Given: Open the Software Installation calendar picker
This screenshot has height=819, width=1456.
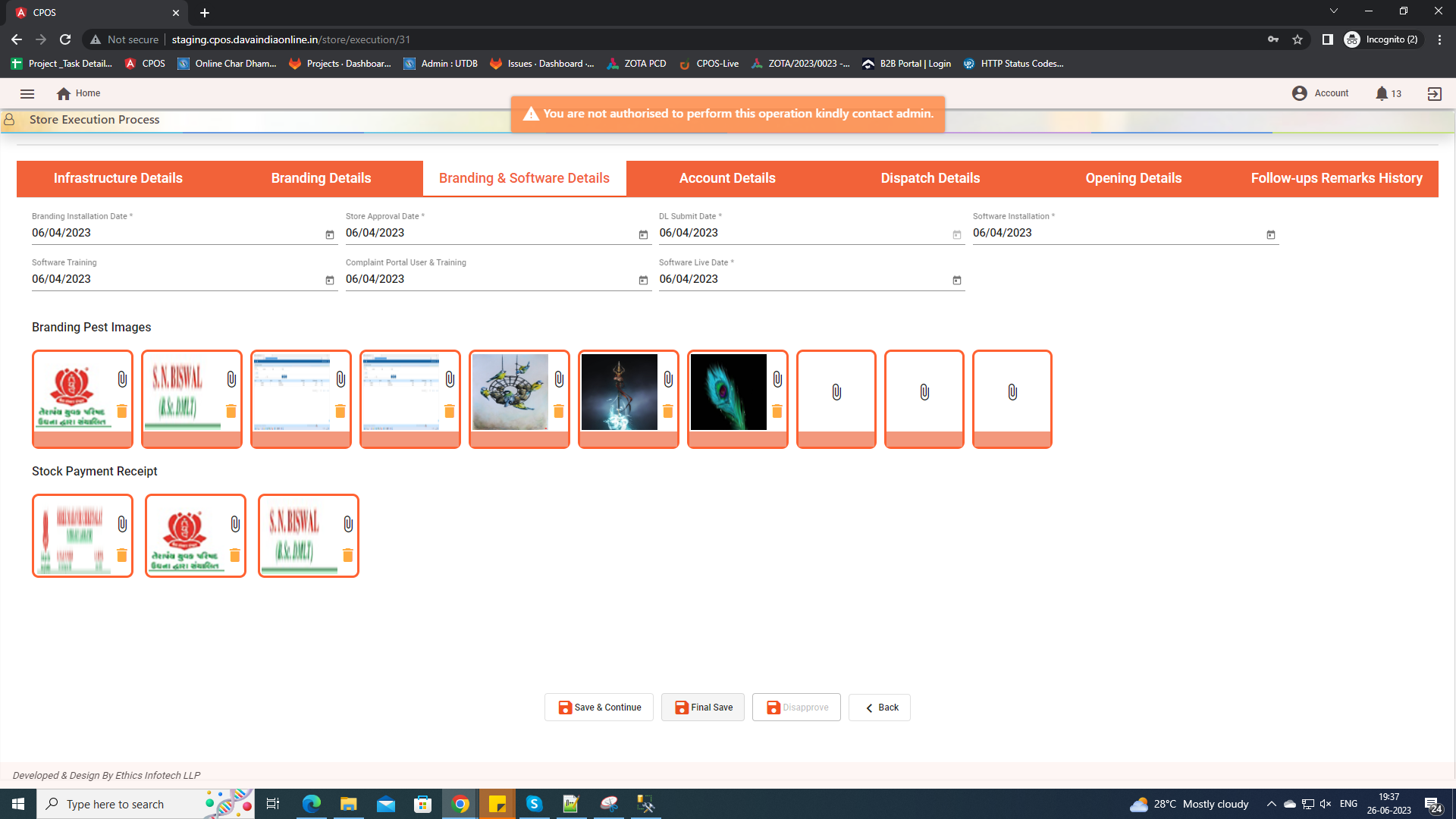Looking at the screenshot, I should (x=1270, y=234).
